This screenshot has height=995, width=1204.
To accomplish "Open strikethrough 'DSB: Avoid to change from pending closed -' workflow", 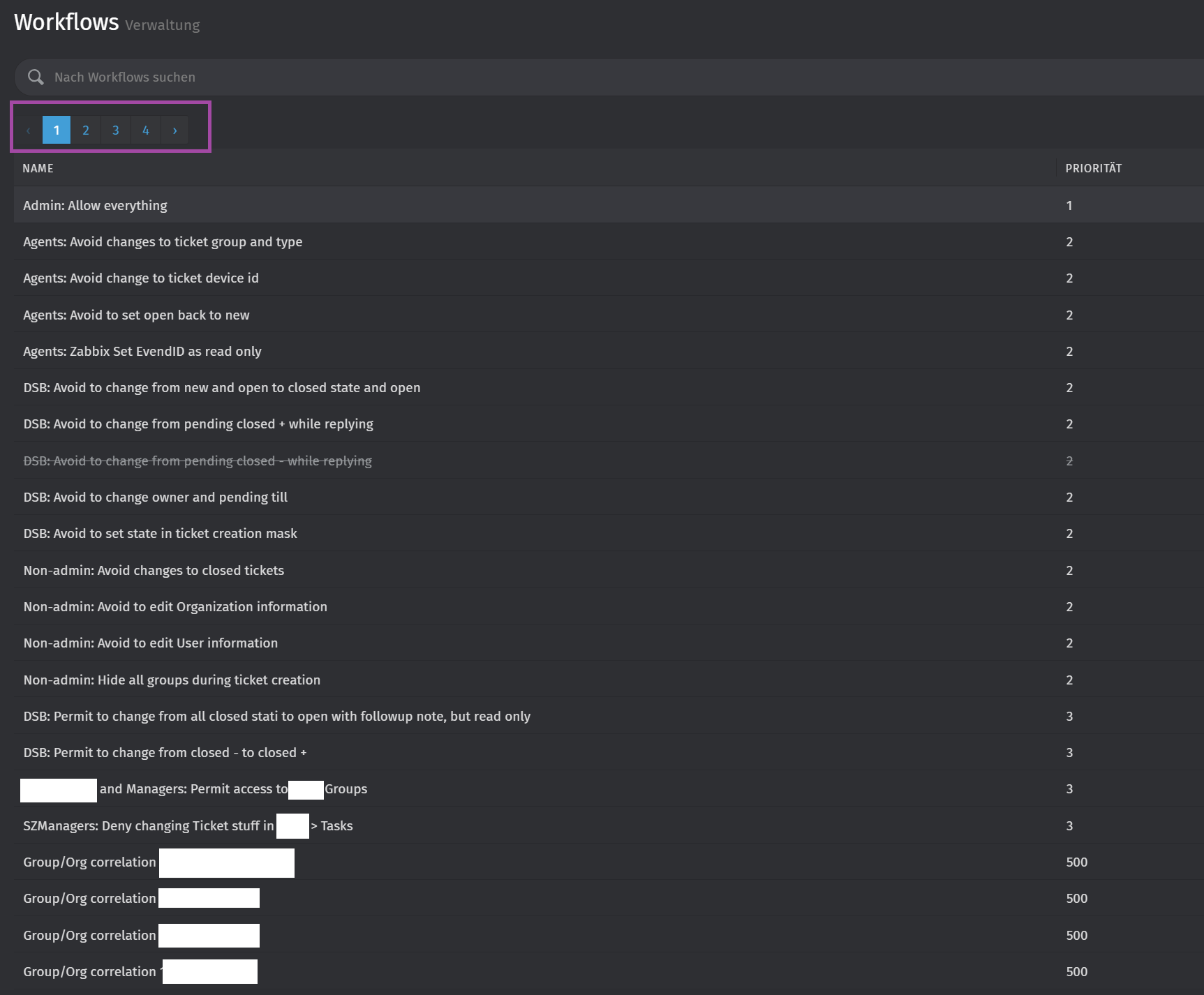I will point(198,461).
